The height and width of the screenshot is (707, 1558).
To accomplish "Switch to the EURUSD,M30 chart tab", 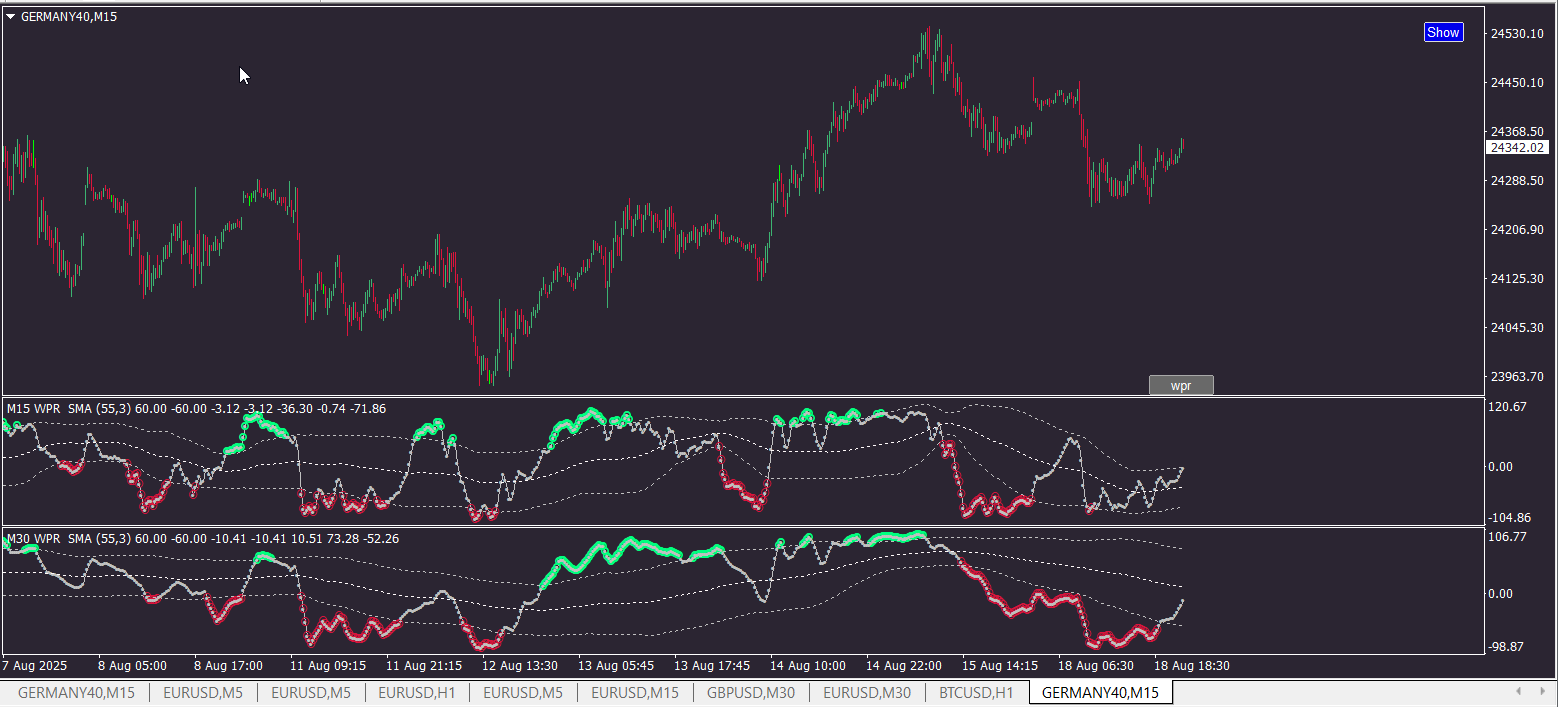I will (867, 692).
